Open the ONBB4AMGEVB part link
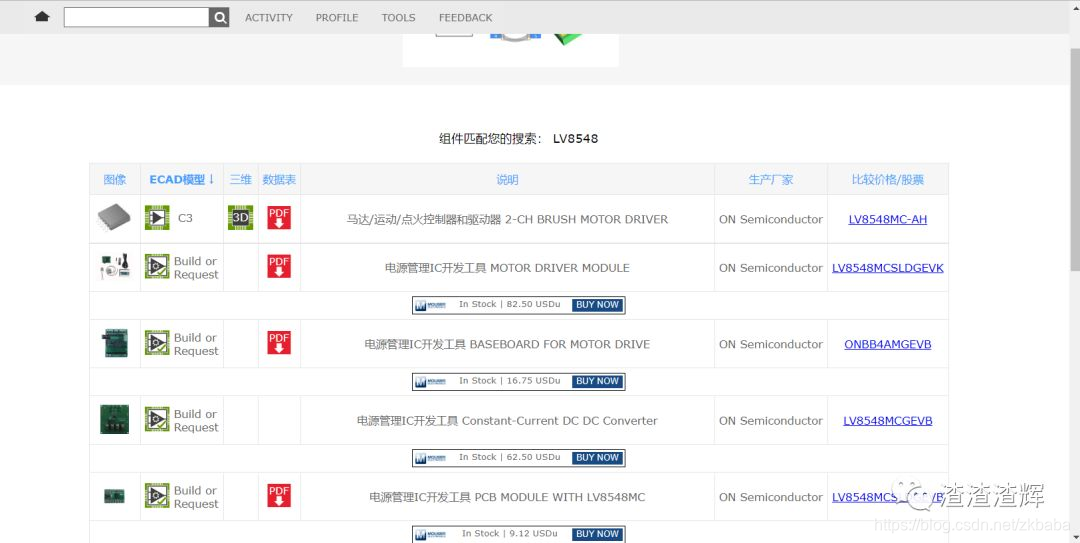 pos(887,344)
